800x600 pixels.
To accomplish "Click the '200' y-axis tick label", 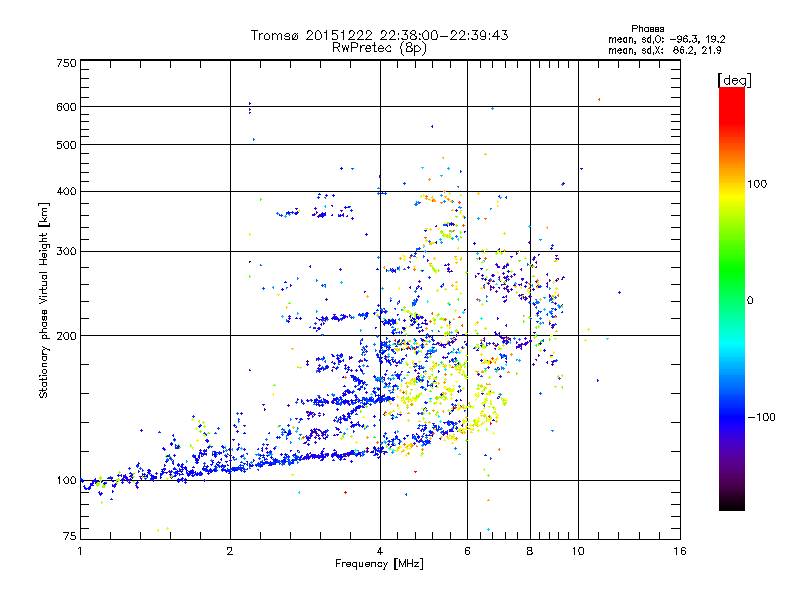I will click(x=66, y=336).
